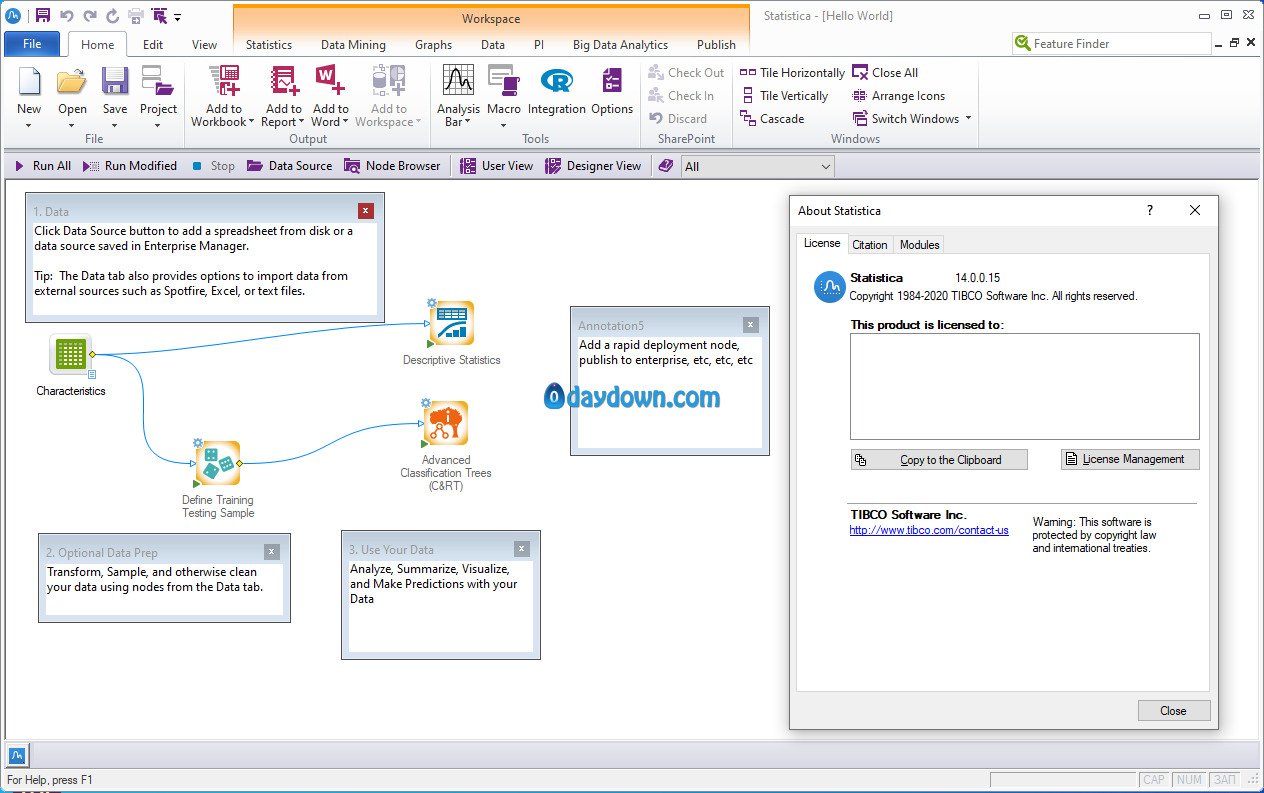Switch to Designer View
The height and width of the screenshot is (793, 1264).
pyautogui.click(x=593, y=166)
